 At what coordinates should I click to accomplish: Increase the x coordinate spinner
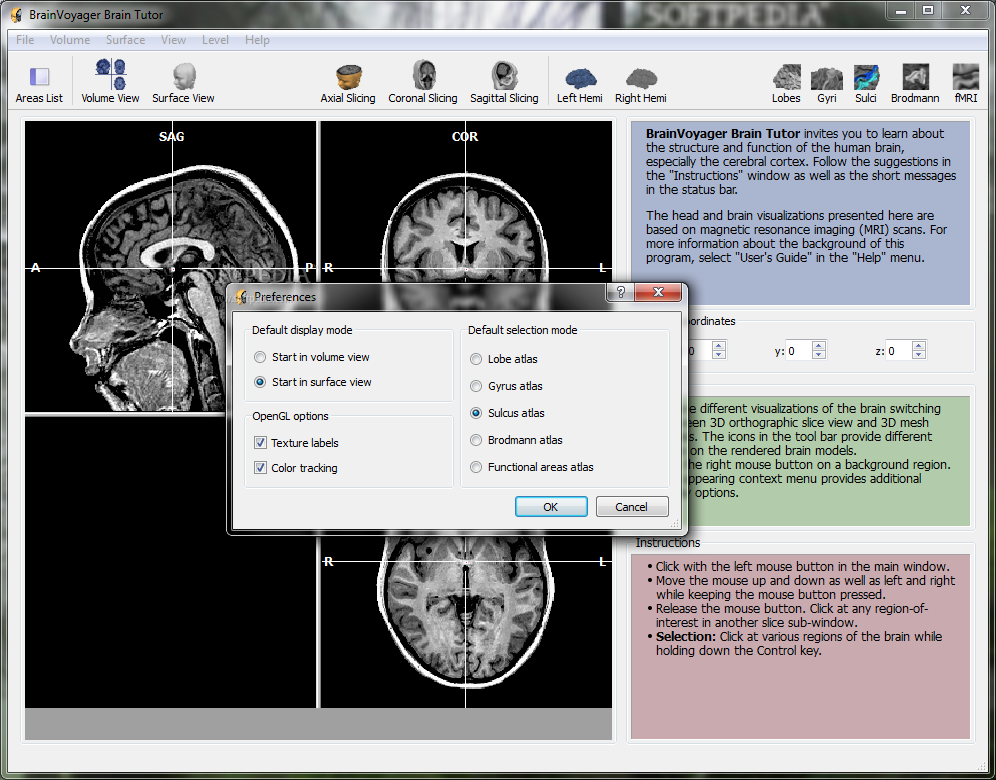(x=718, y=346)
